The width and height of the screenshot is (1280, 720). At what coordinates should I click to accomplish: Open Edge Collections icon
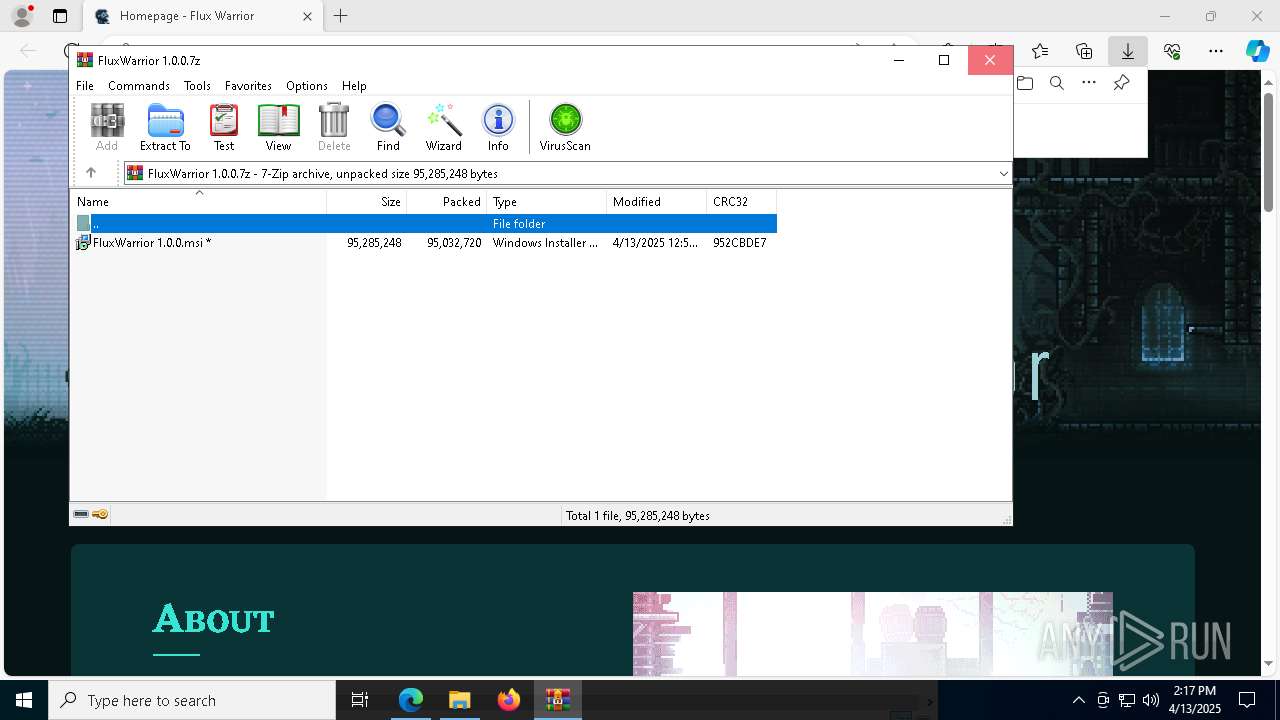(1084, 51)
